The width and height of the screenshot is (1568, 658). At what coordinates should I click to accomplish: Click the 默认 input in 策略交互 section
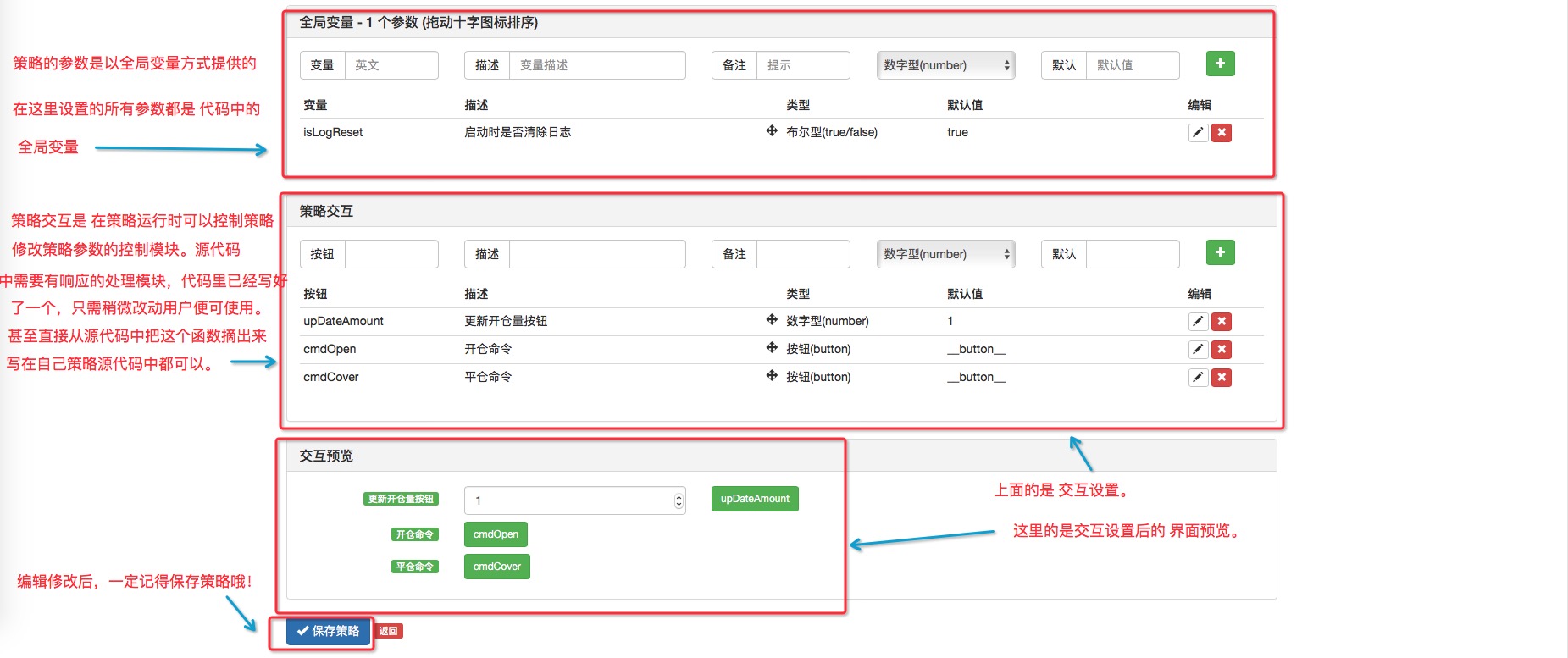tap(1133, 254)
